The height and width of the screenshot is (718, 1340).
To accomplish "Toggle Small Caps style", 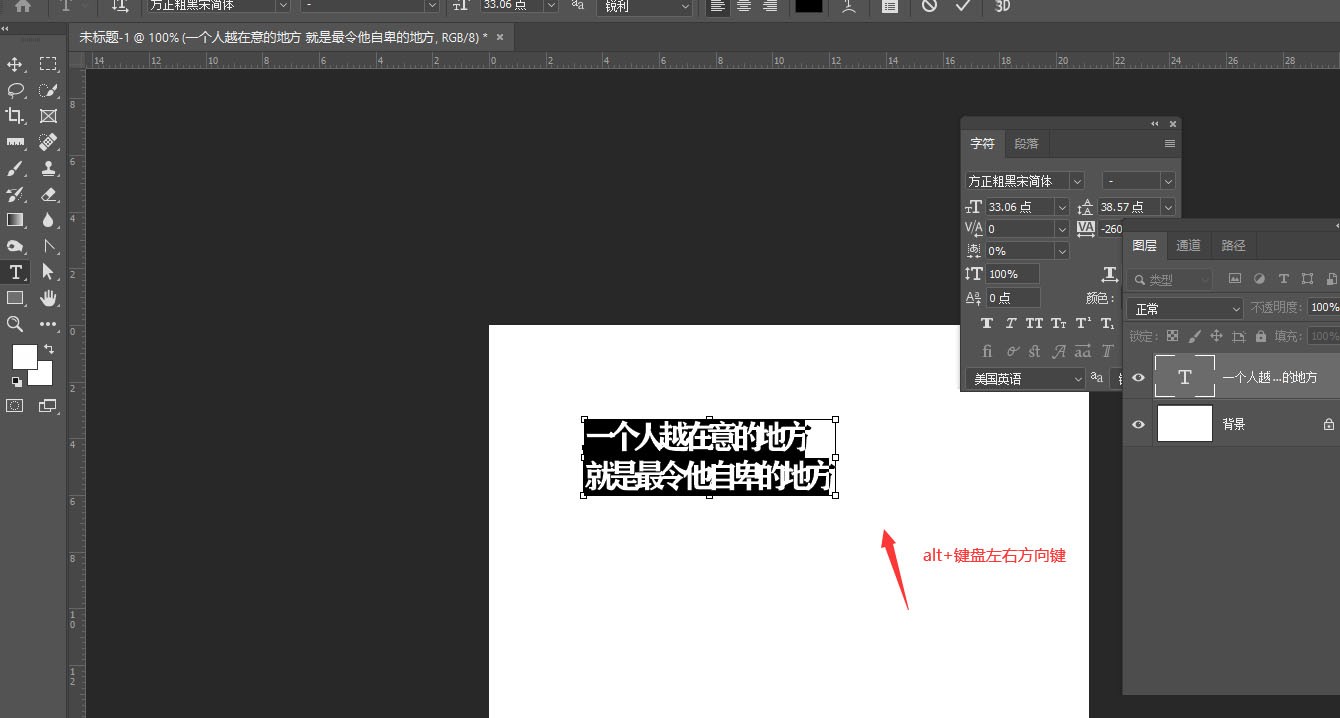I will tap(1059, 324).
